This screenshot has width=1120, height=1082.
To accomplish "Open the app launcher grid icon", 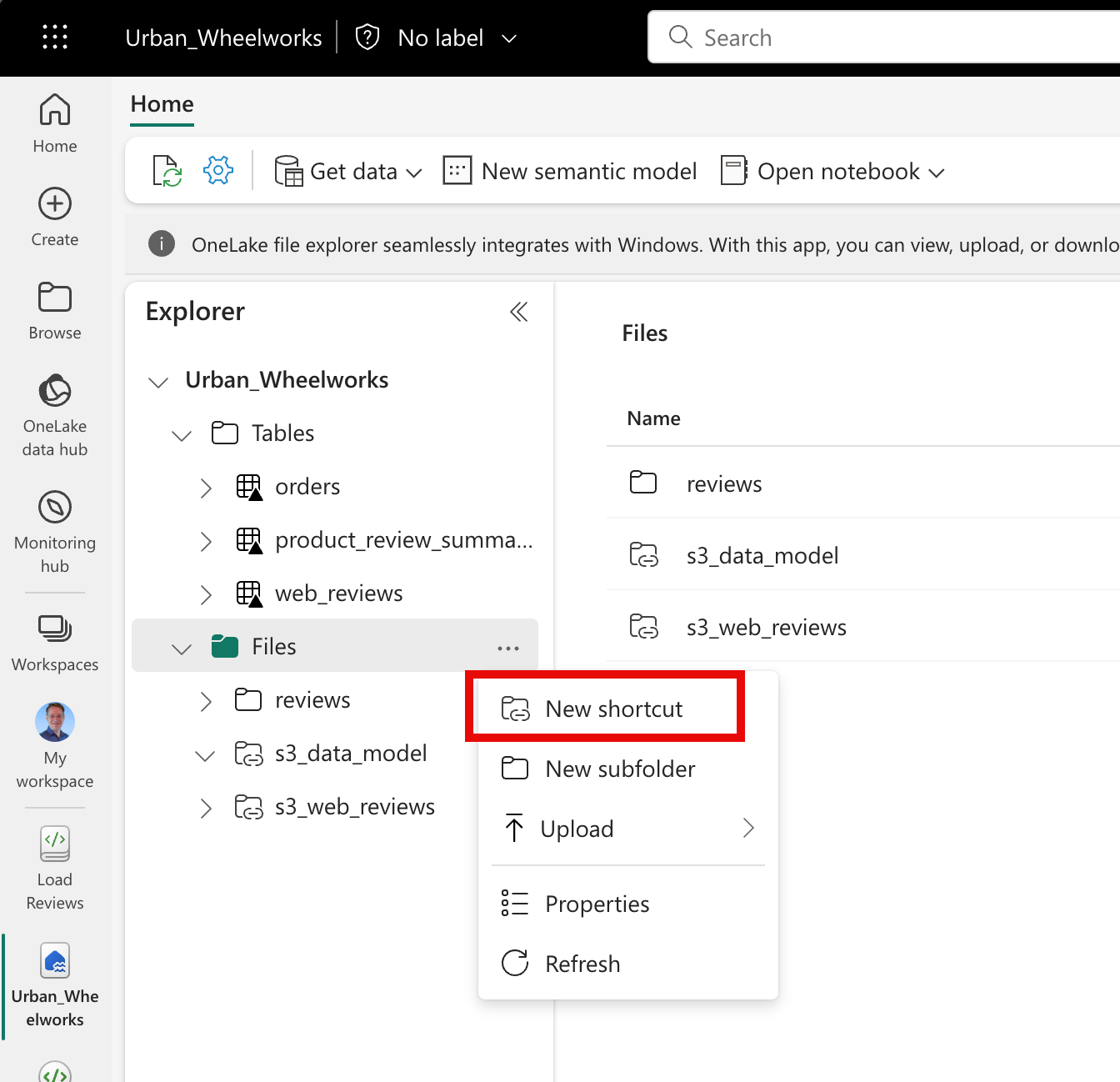I will click(x=55, y=38).
